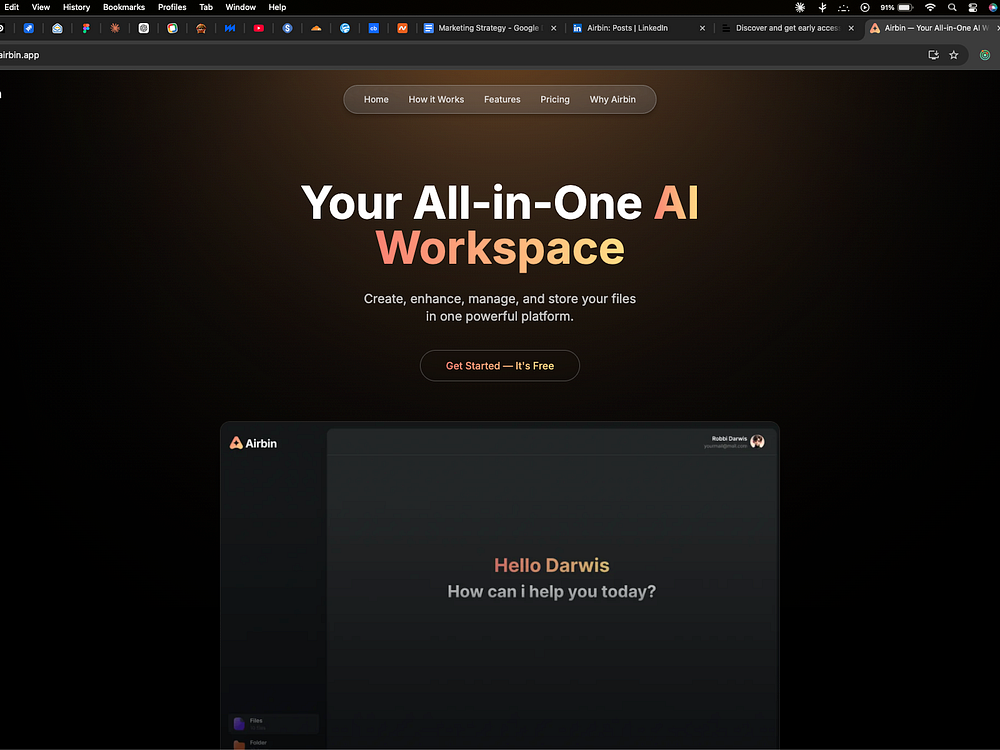Screen dimensions: 1000x750
Task: Go to the Features nav link
Action: [502, 99]
